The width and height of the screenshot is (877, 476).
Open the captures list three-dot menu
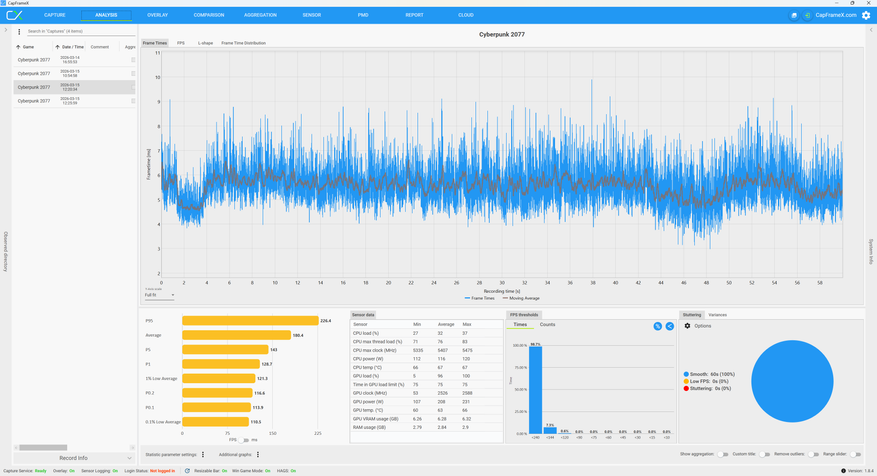click(x=19, y=32)
